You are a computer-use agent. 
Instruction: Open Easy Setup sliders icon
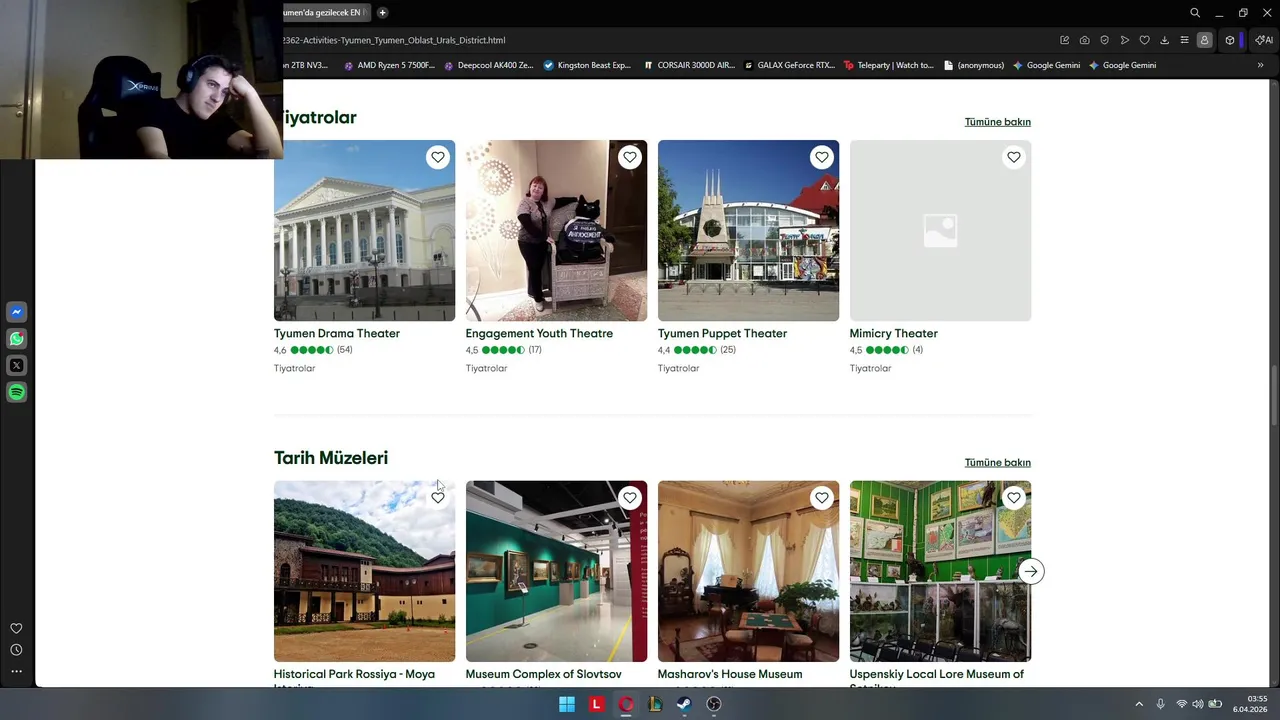1185,40
